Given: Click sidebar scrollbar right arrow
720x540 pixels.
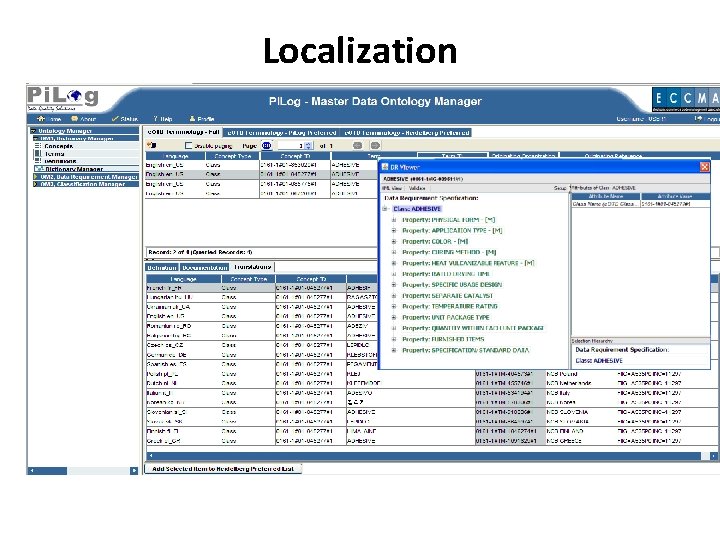Looking at the screenshot, I should pyautogui.click(x=134, y=471).
